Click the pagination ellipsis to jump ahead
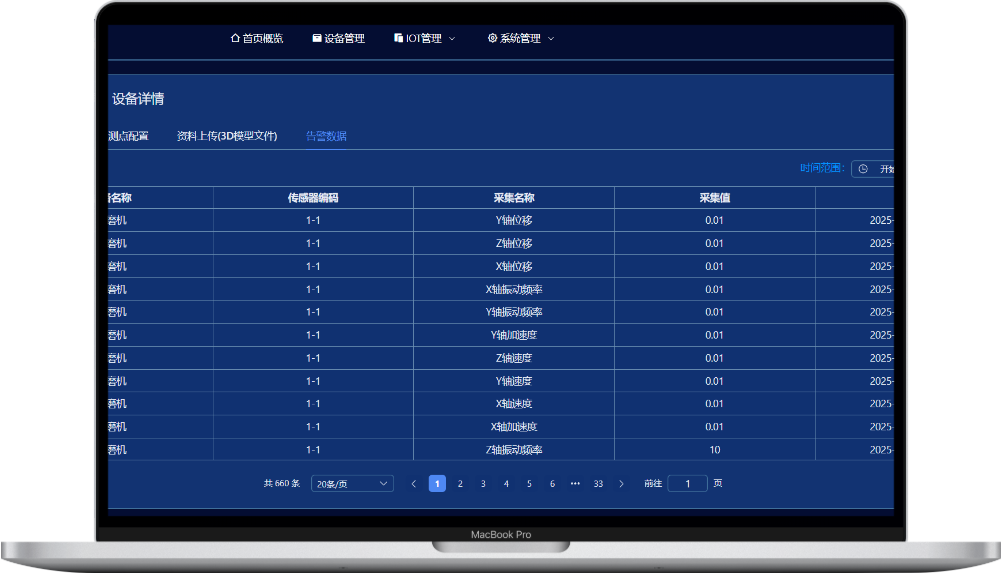1001x574 pixels. click(575, 484)
